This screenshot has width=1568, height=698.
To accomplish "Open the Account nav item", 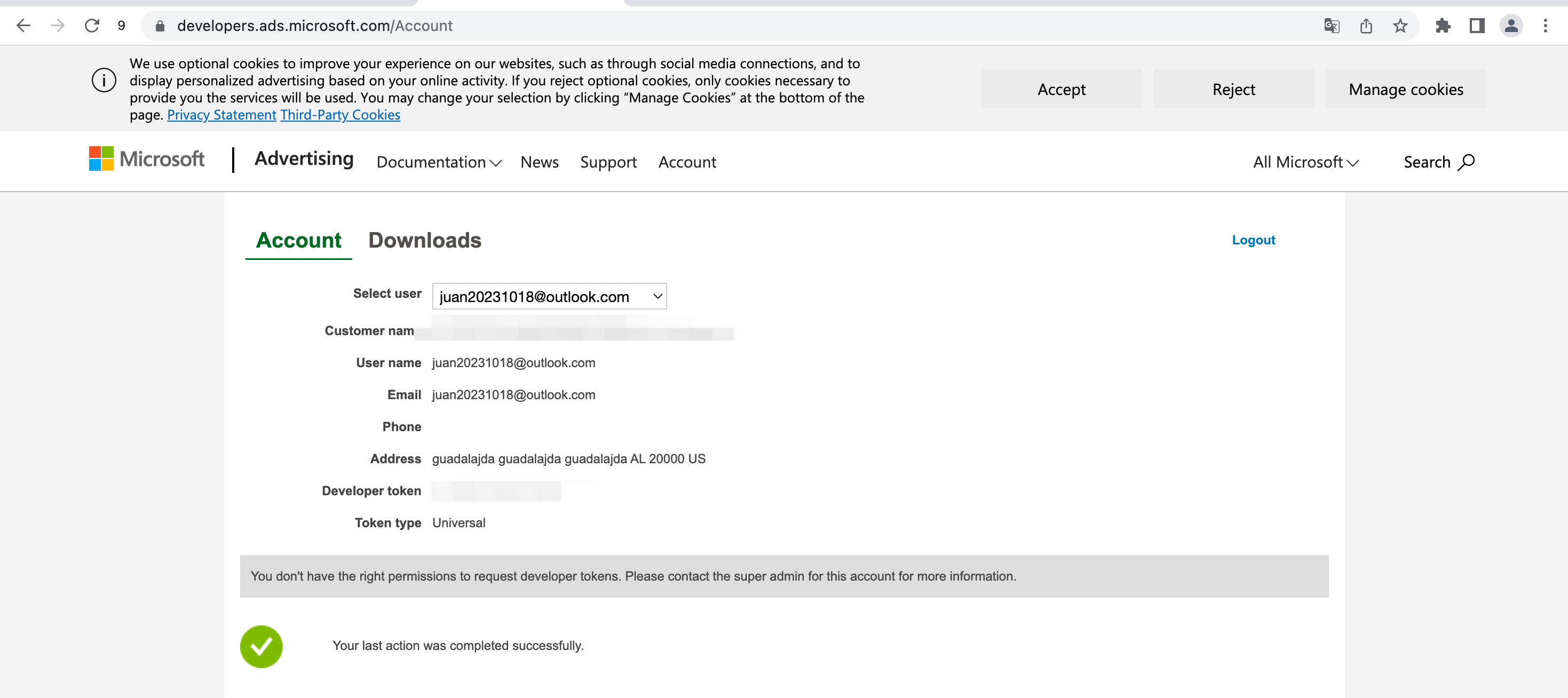I will pos(687,162).
